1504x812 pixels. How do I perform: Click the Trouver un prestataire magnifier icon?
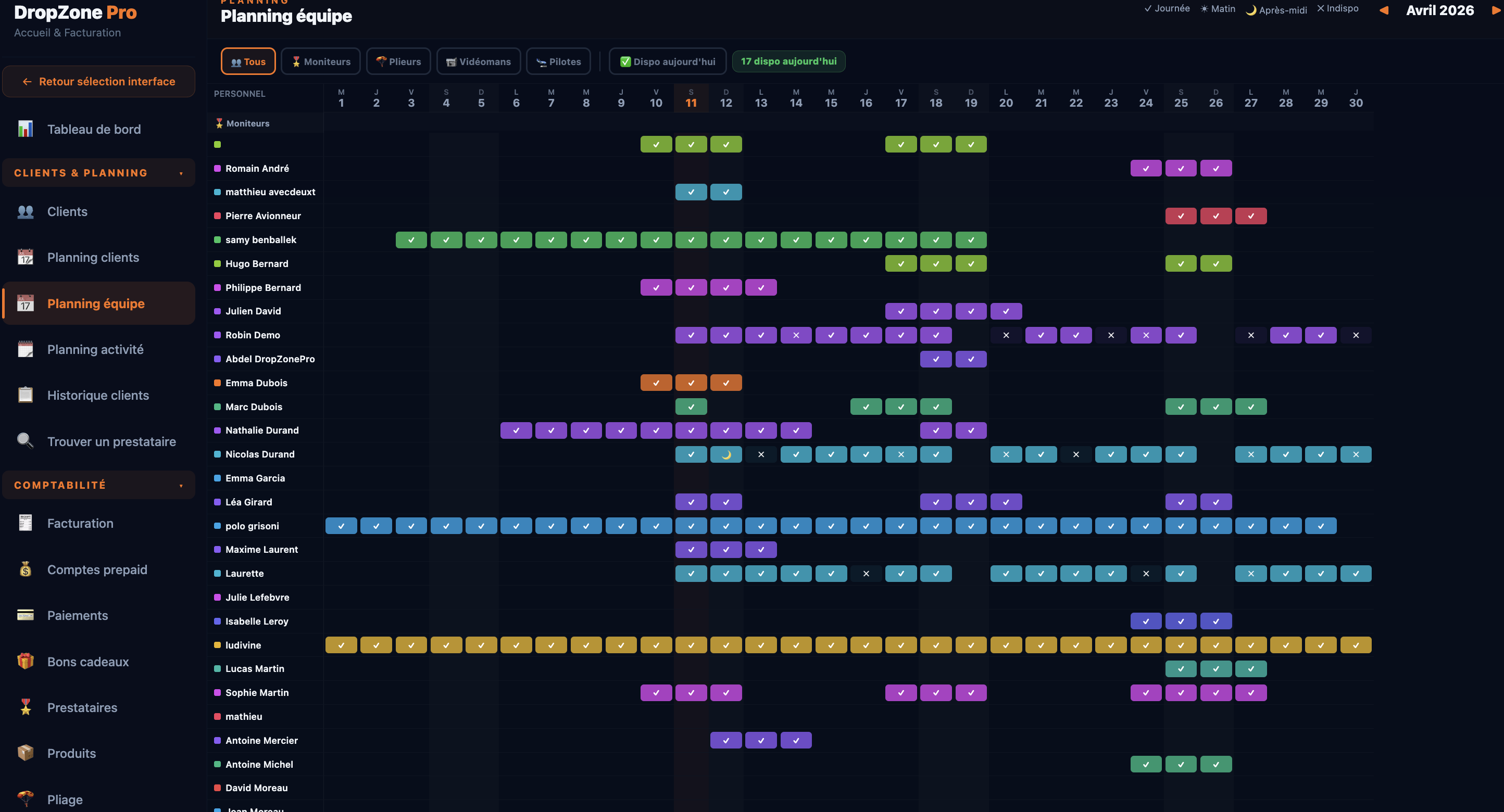(25, 441)
